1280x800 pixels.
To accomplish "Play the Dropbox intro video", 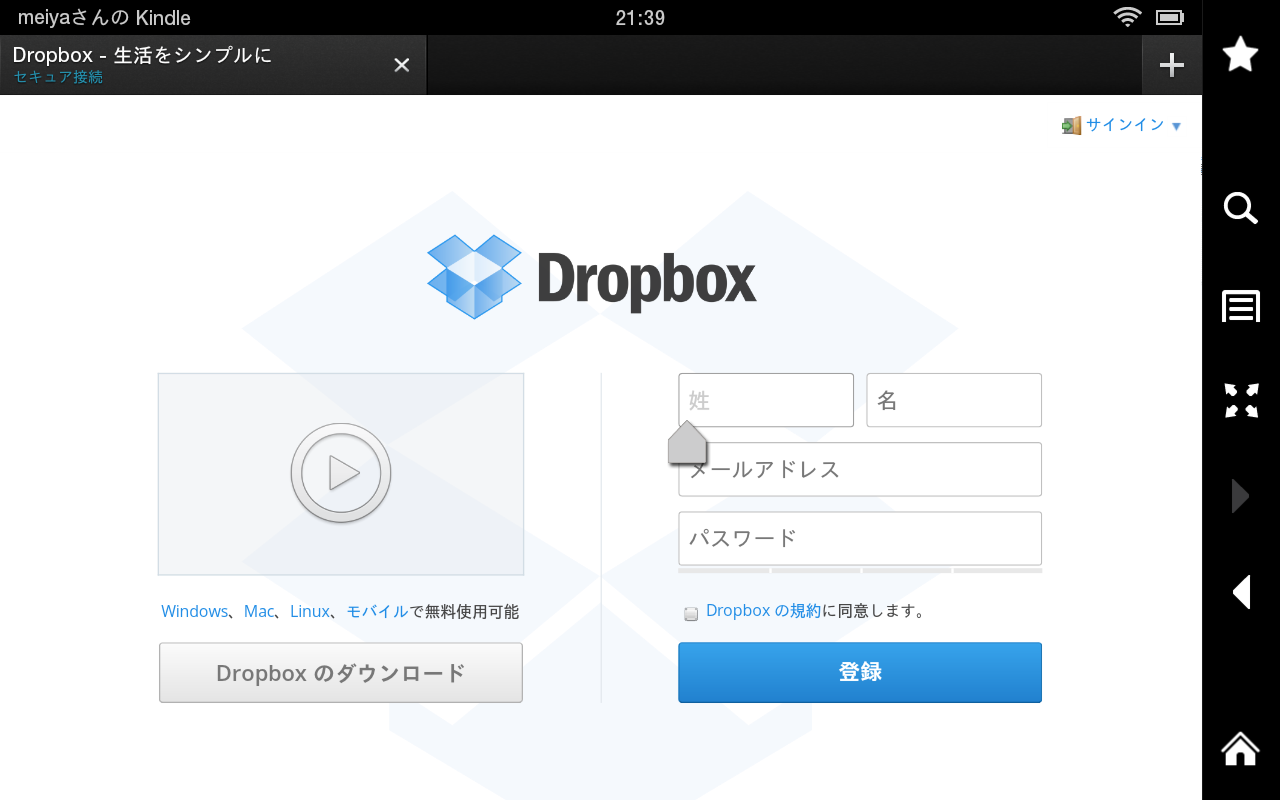I will 341,473.
